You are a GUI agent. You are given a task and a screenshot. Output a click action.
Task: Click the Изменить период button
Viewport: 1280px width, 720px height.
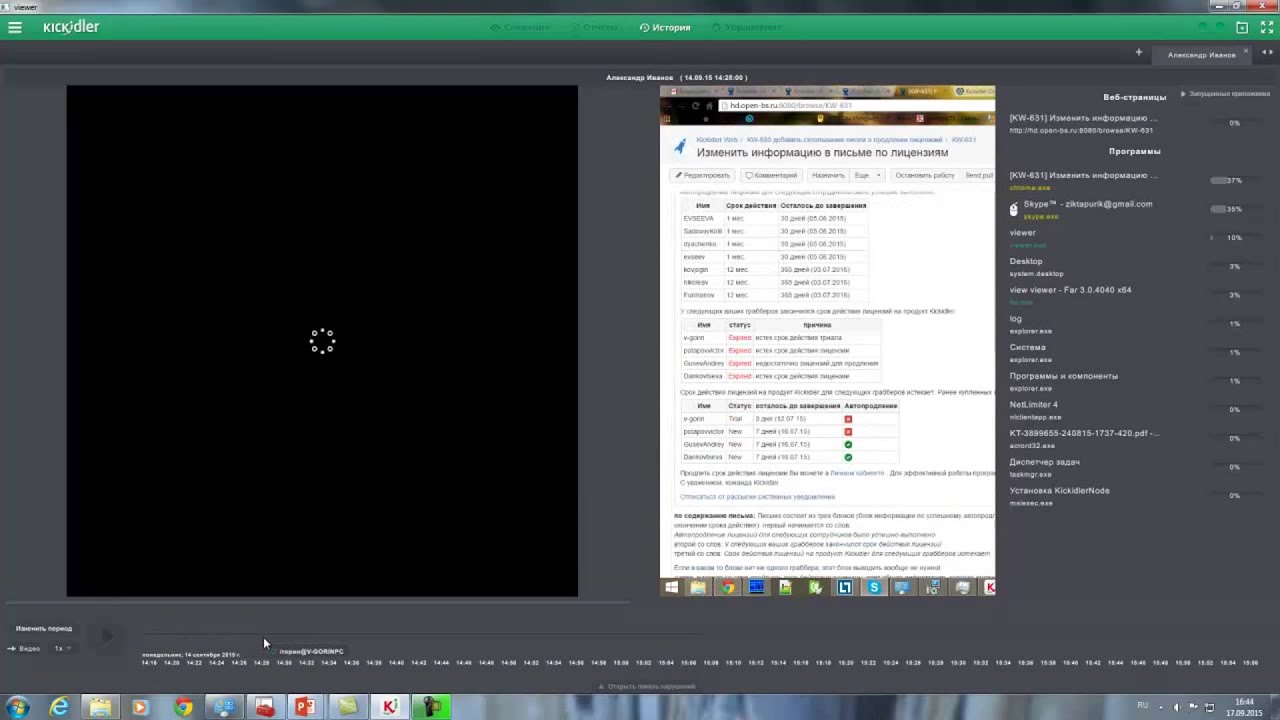click(44, 628)
